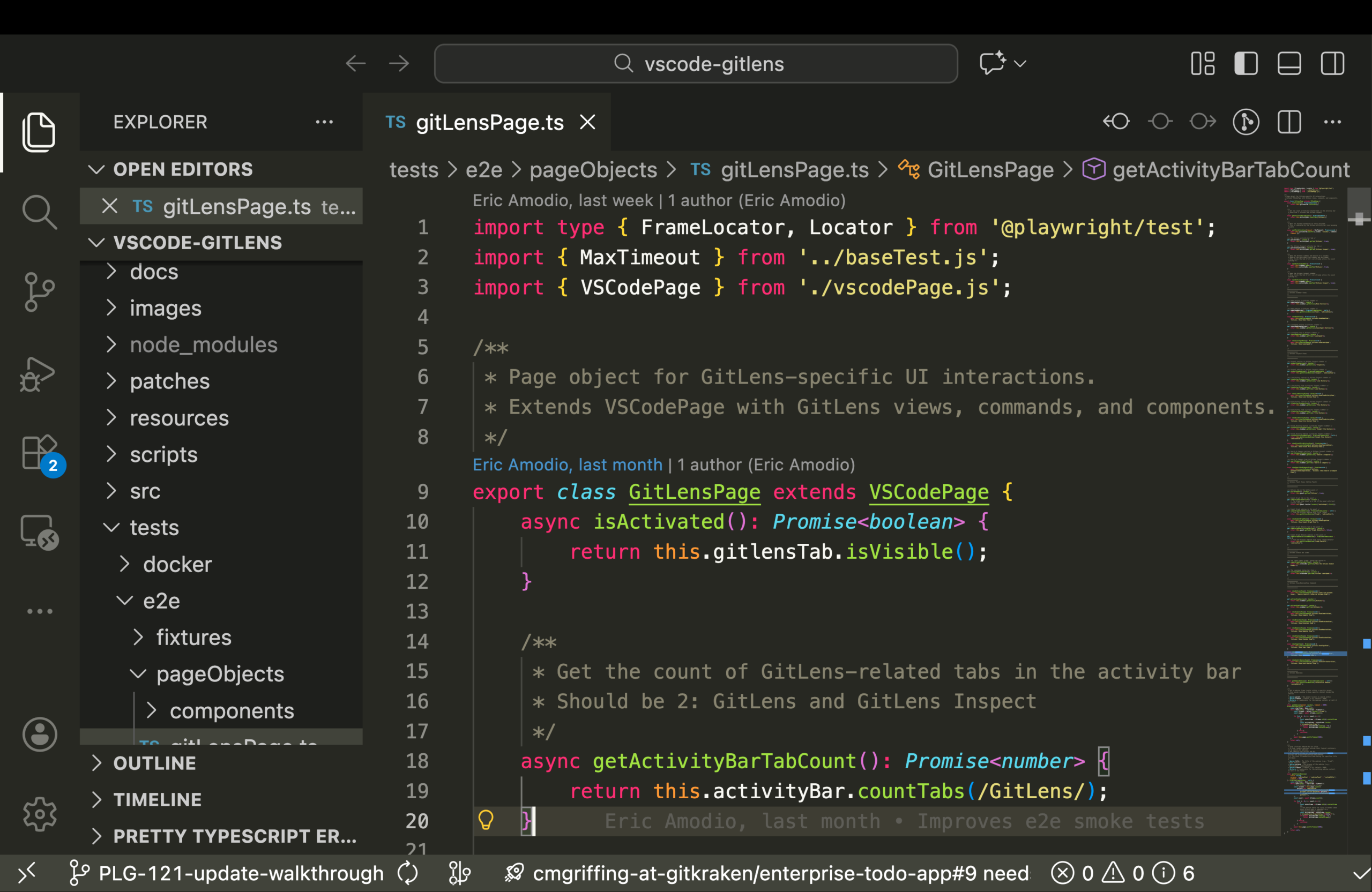The image size is (1372, 892).
Task: Split the editor using the split icon
Action: pyautogui.click(x=1289, y=122)
